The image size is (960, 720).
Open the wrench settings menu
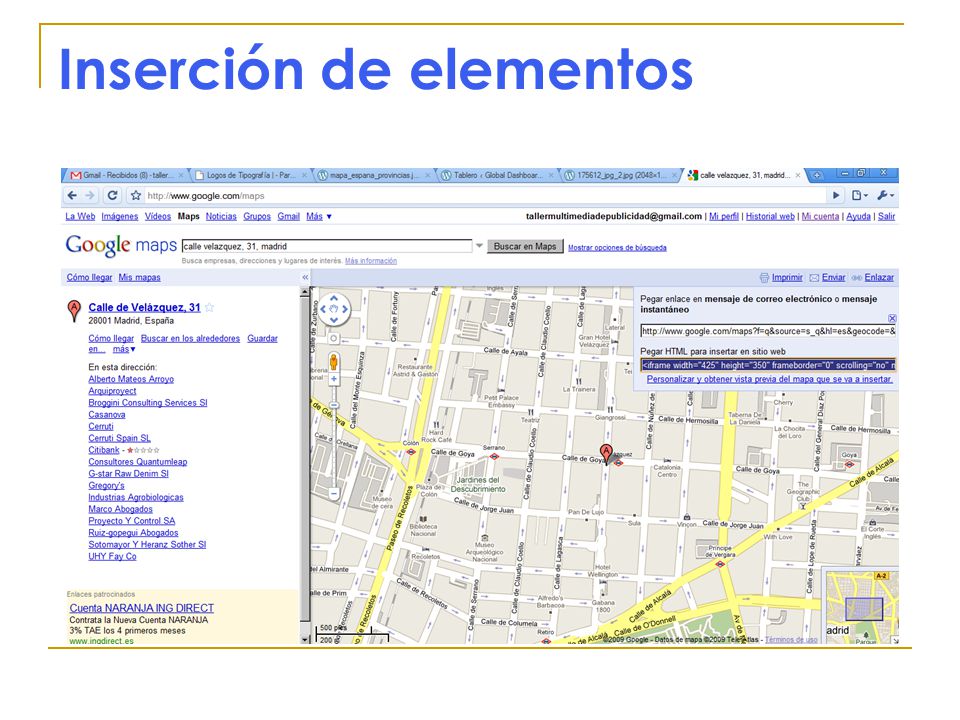tap(885, 195)
